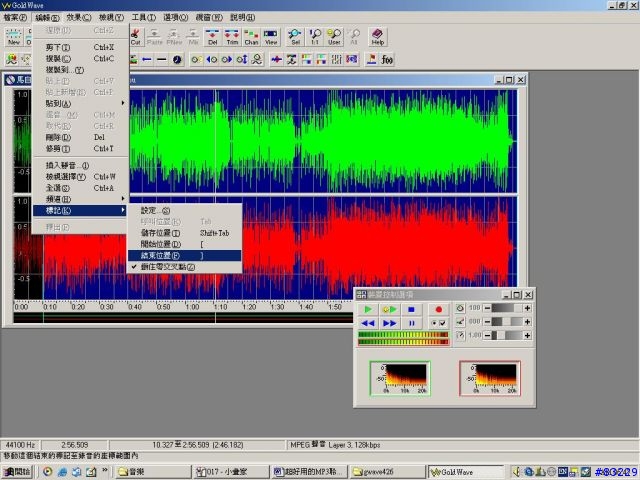
Task: Increase balance with the middle plus button
Action: pyautogui.click(x=527, y=322)
